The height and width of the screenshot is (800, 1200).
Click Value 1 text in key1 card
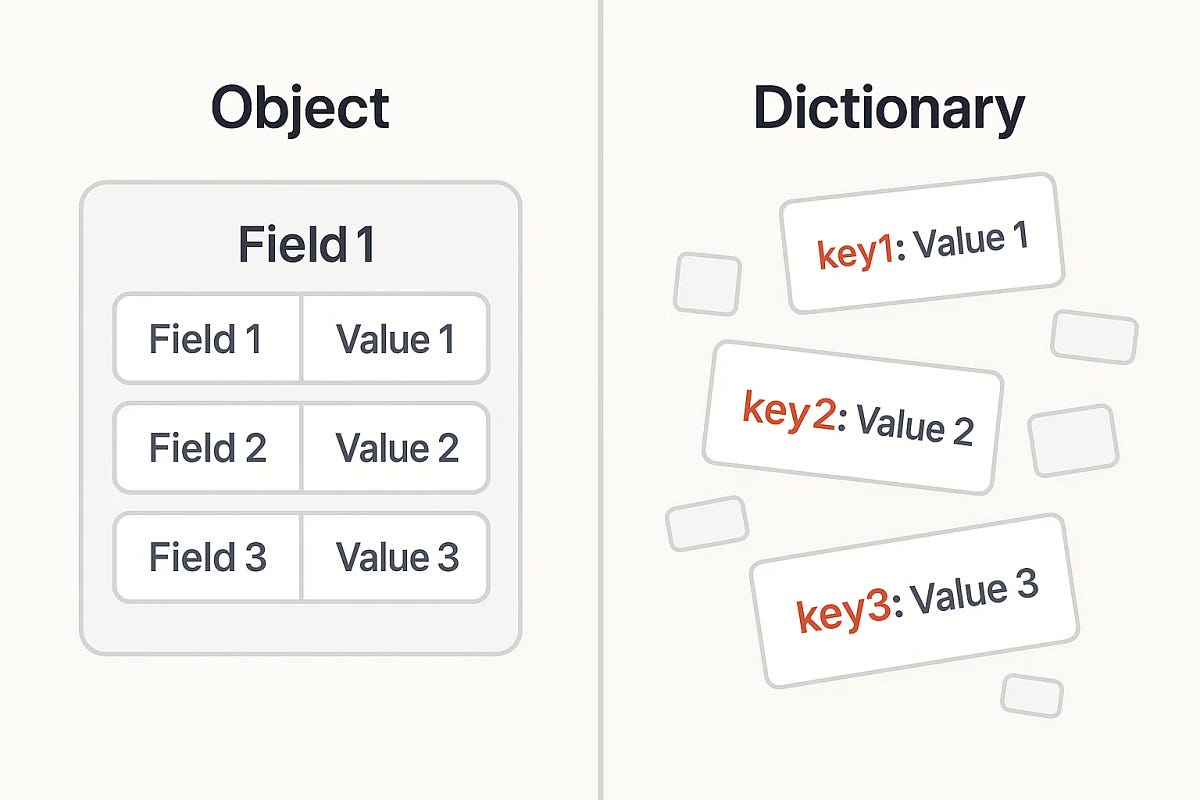tap(971, 240)
